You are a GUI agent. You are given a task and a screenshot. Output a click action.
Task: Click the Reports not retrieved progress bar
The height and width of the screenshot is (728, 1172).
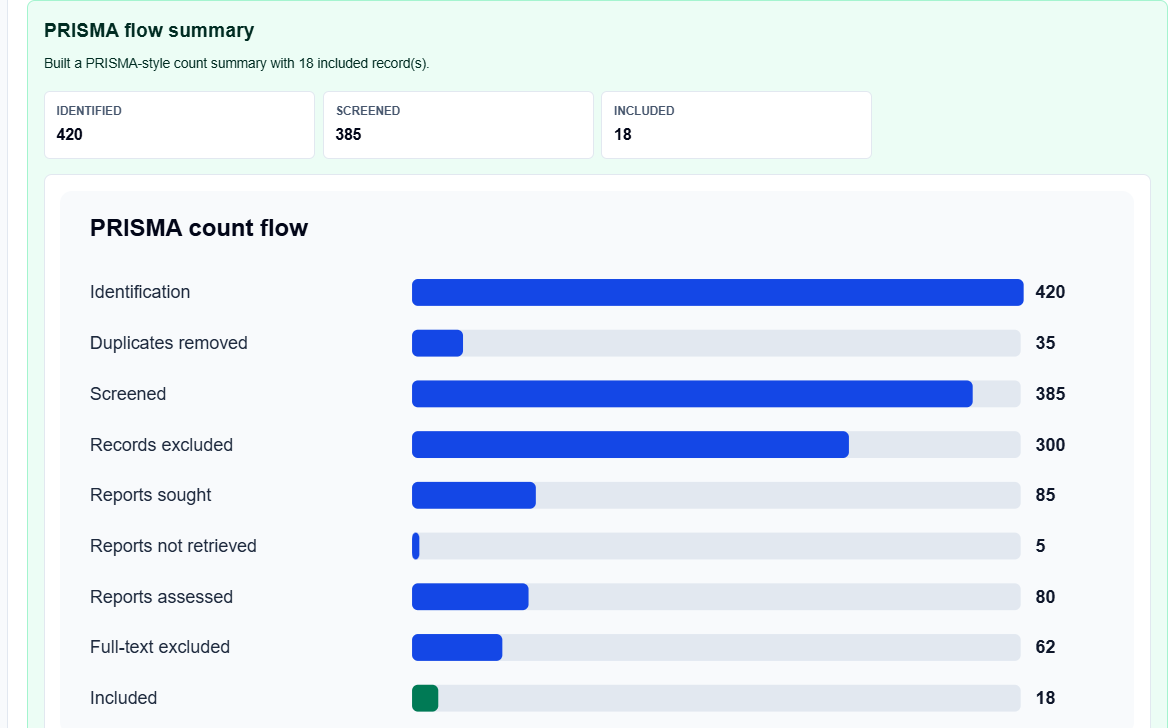[716, 546]
